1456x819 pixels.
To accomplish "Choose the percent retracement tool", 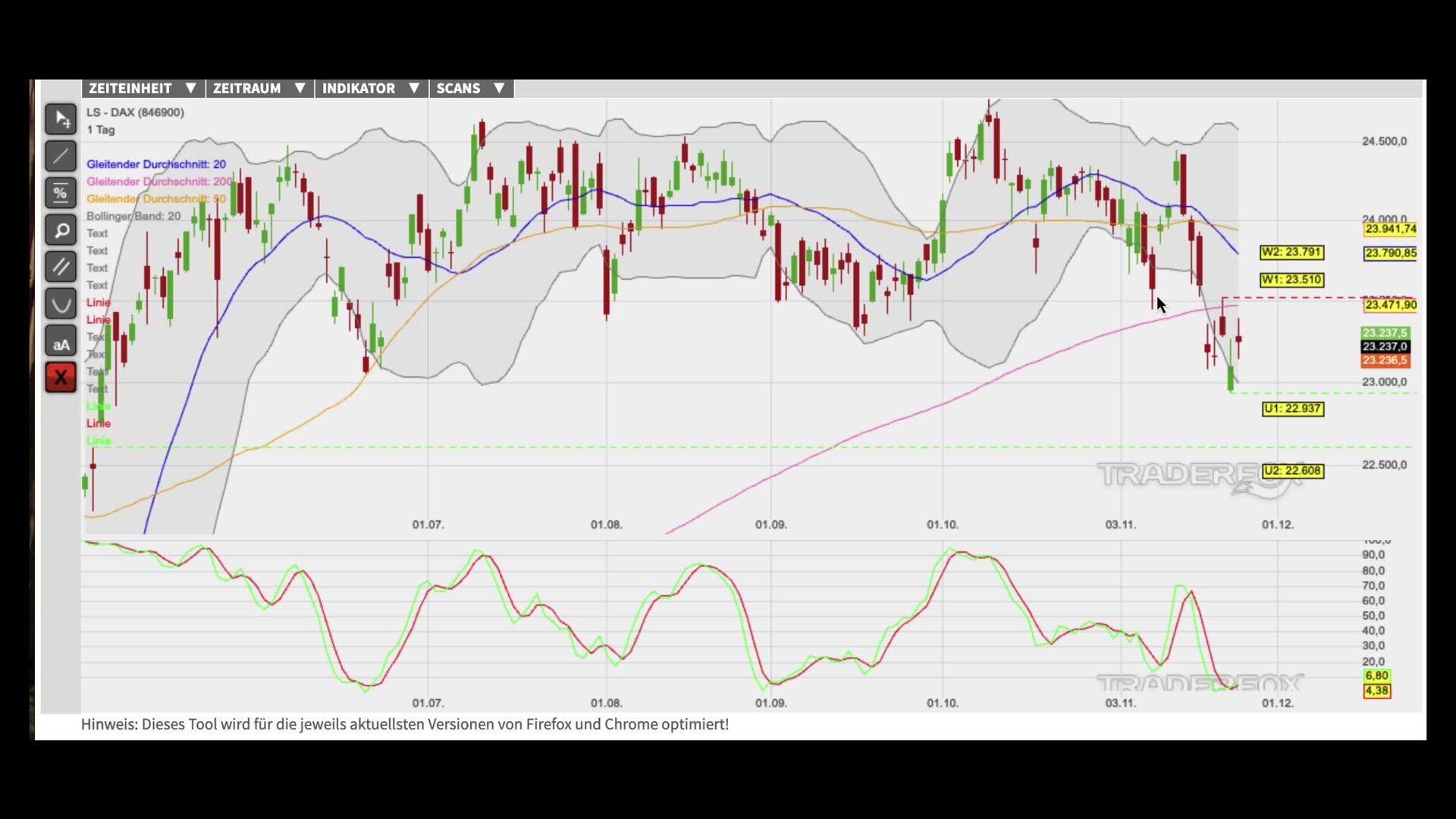I will pyautogui.click(x=61, y=193).
